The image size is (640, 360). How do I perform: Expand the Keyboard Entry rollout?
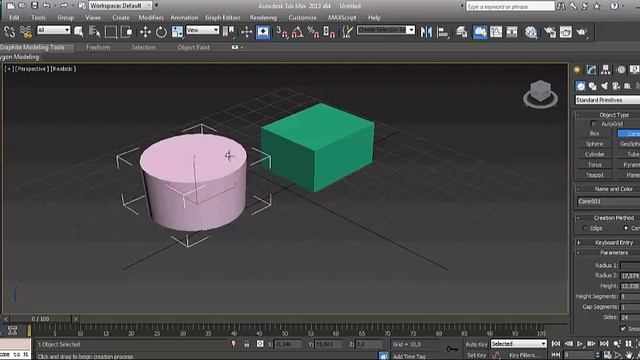tap(608, 242)
